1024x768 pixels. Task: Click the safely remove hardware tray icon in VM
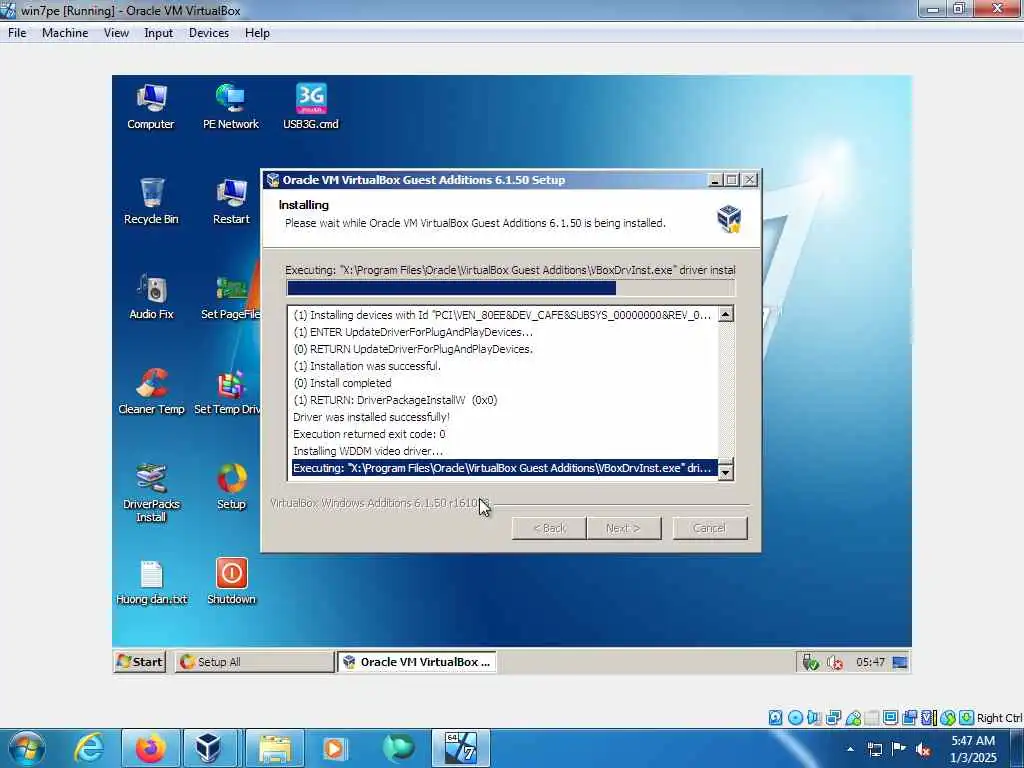[x=810, y=662]
